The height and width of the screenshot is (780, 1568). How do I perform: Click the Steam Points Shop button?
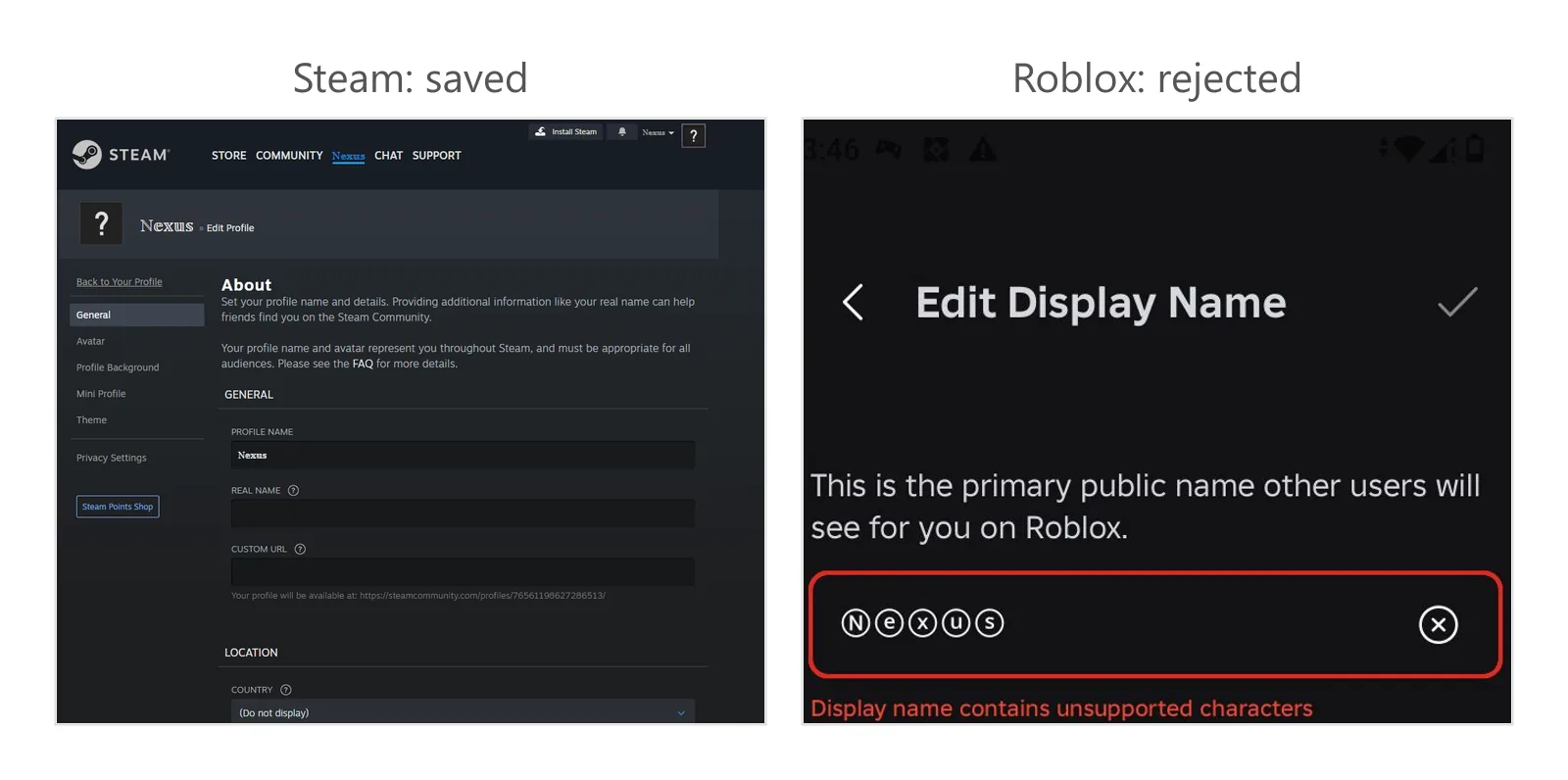(x=118, y=507)
